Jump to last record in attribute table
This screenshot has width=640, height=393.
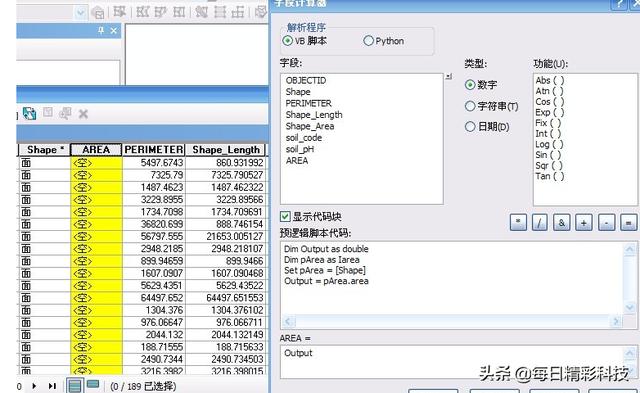click(x=52, y=386)
